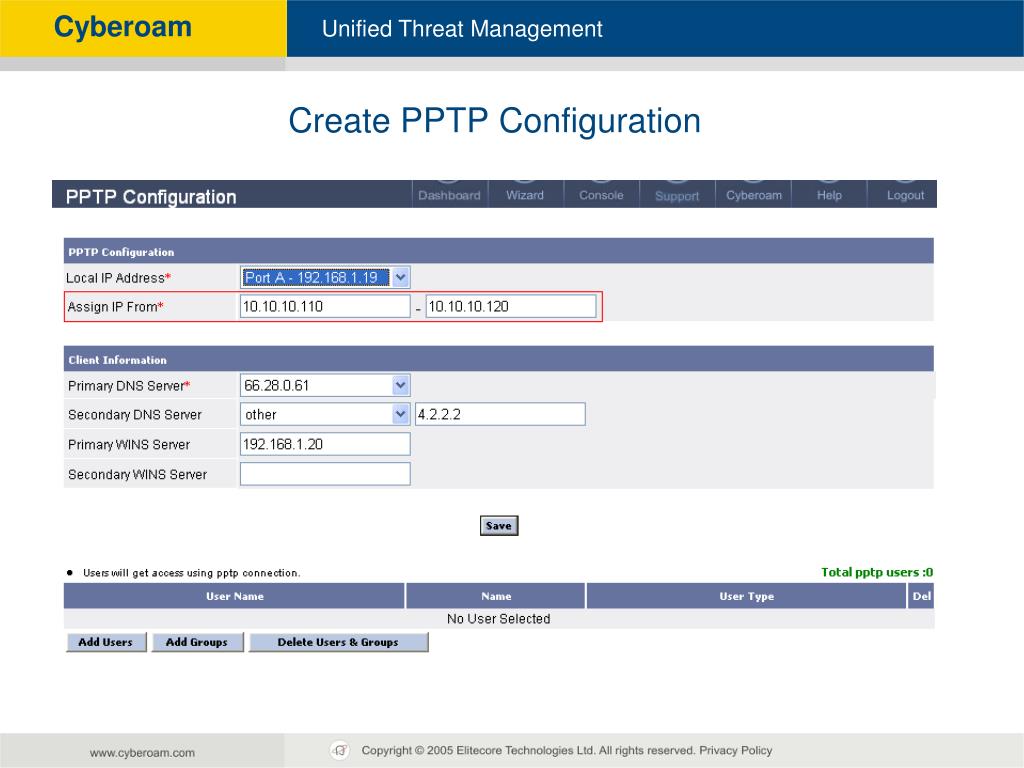Click the empty Secondary WINS Server field
Screen dimensions: 1024x768
[325, 474]
